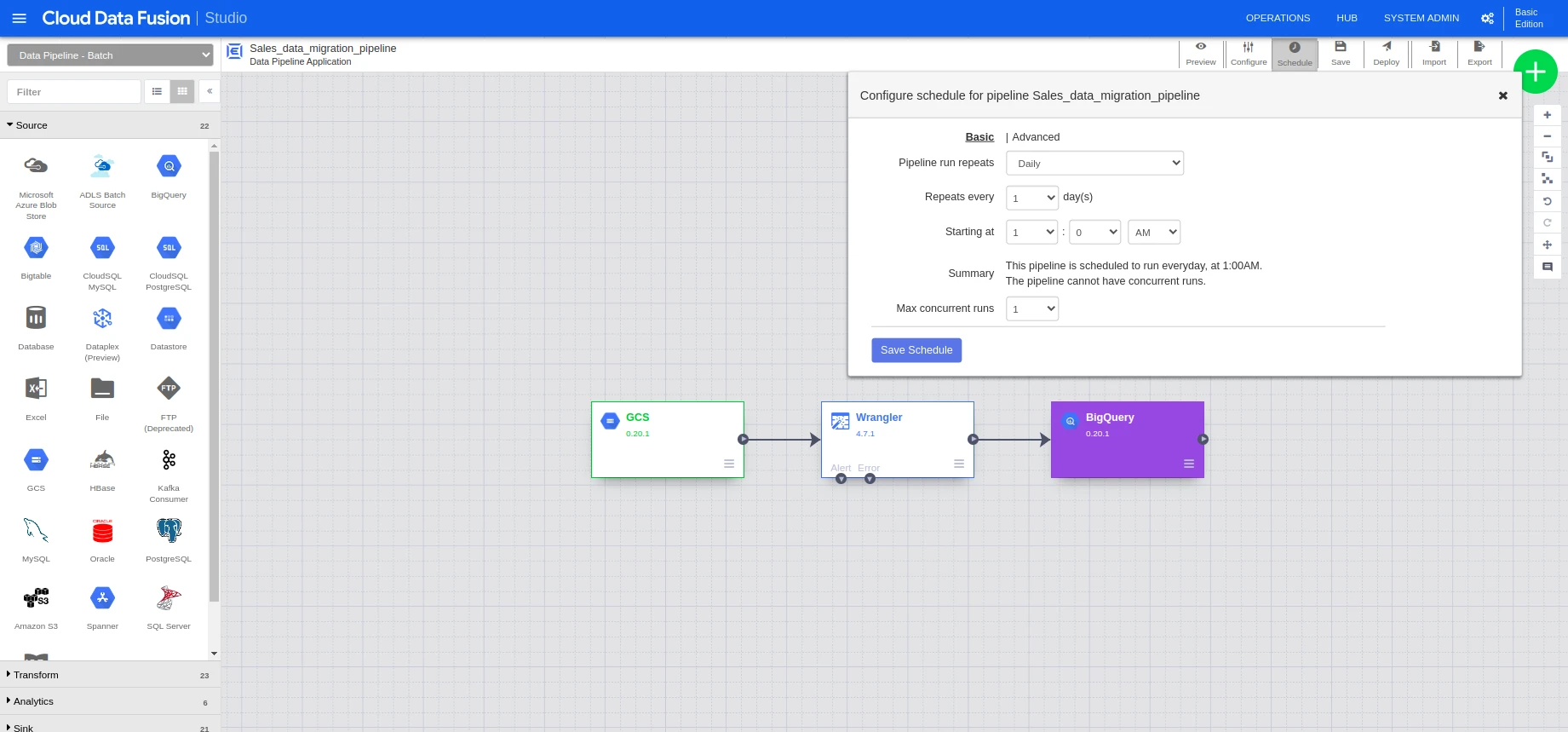
Task: Close the Configure schedule dialog
Action: 1503,95
